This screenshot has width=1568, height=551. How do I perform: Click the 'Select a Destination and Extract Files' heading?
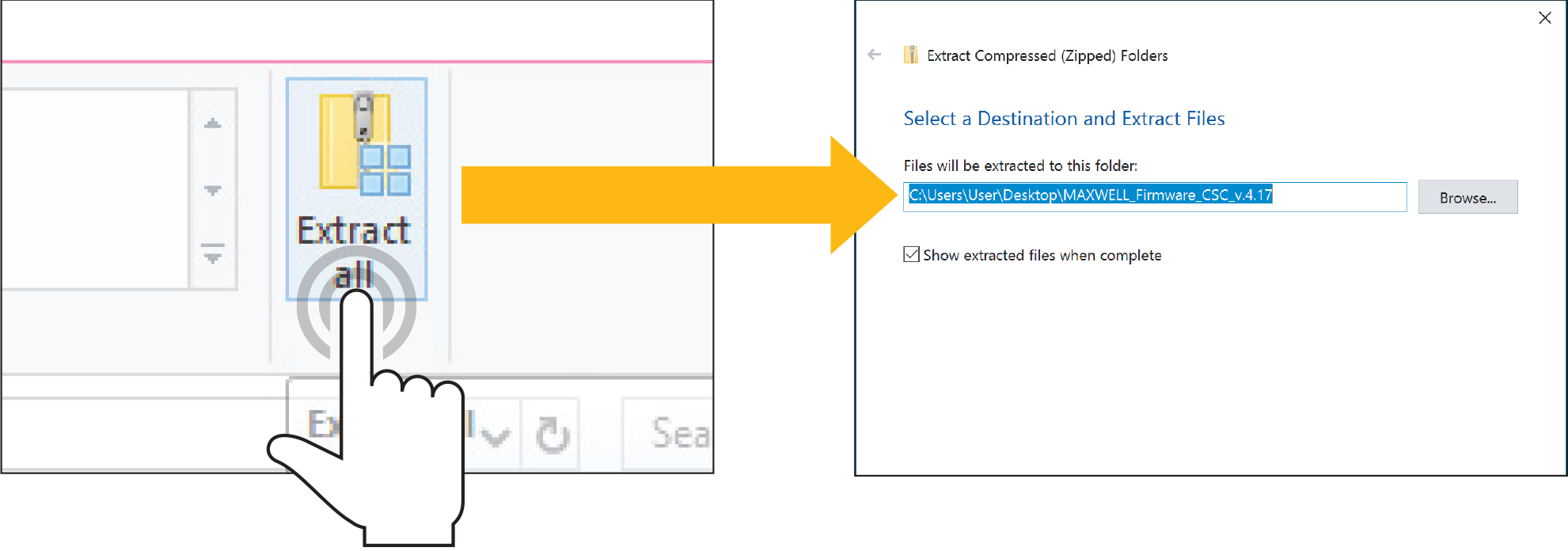[x=1064, y=119]
